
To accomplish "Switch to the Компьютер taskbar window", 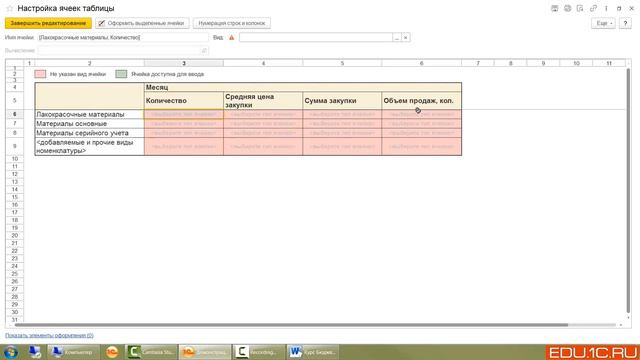I will pyautogui.click(x=73, y=352).
